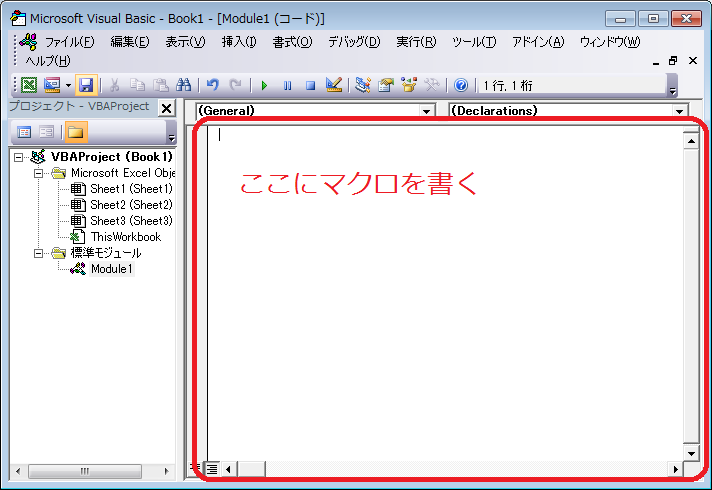Undo the last action
Screen dimensions: 712x490
click(x=212, y=85)
